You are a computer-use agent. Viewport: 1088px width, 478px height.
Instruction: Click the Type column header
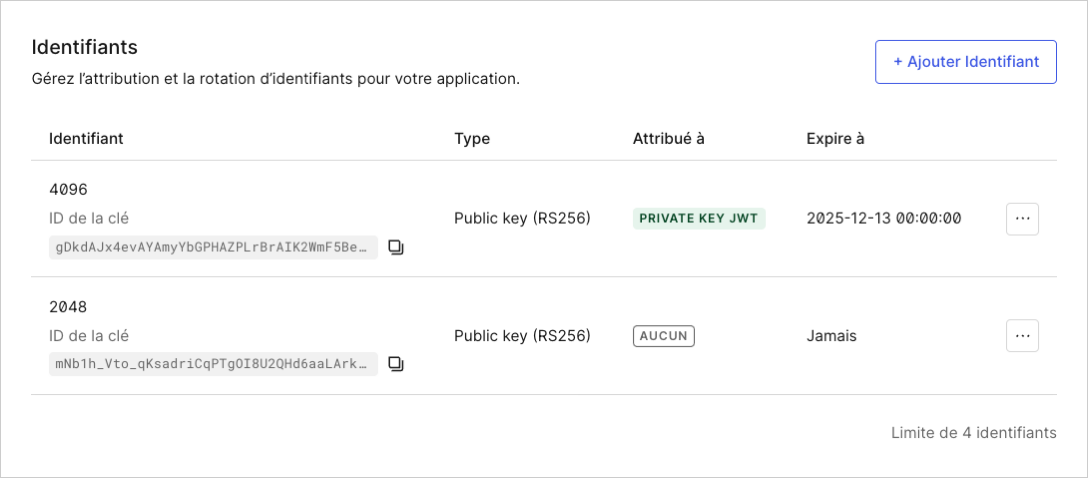[472, 138]
